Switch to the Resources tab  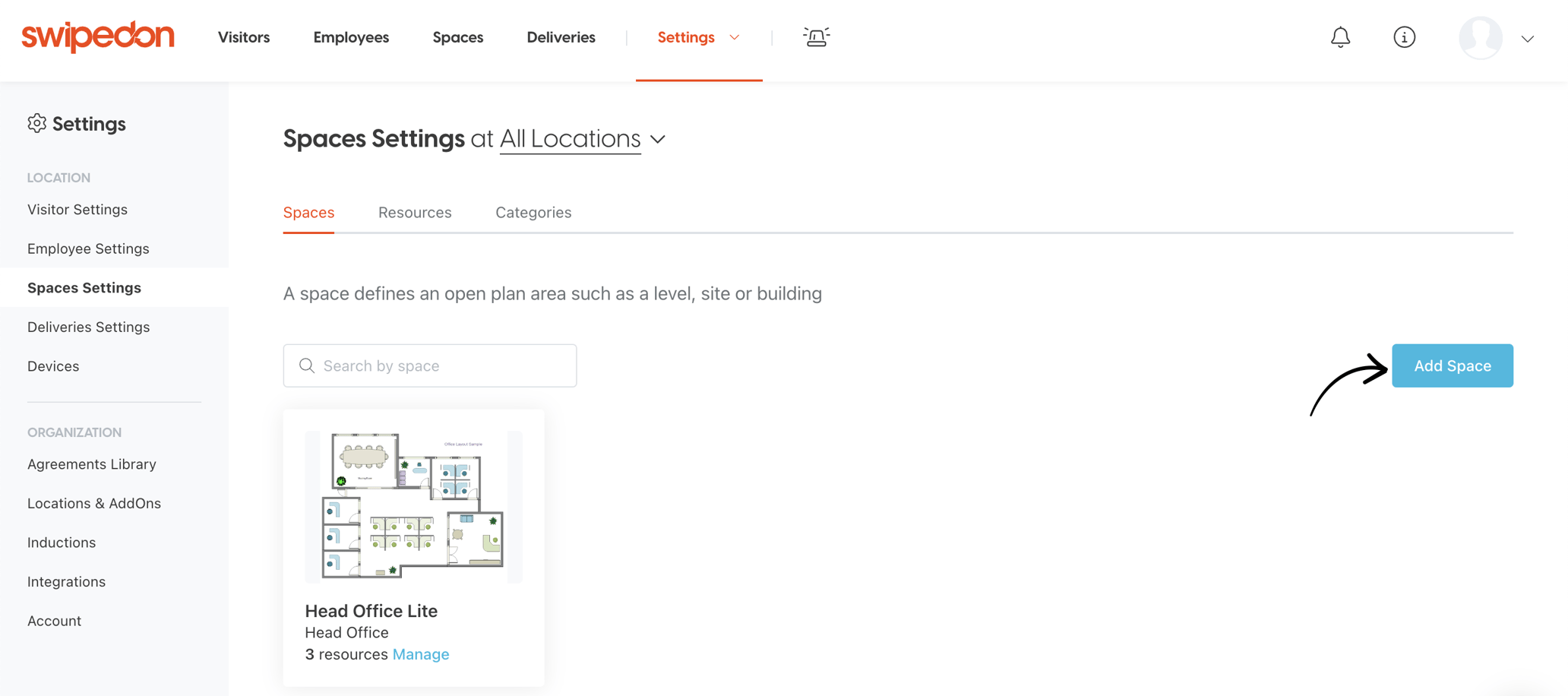coord(415,212)
